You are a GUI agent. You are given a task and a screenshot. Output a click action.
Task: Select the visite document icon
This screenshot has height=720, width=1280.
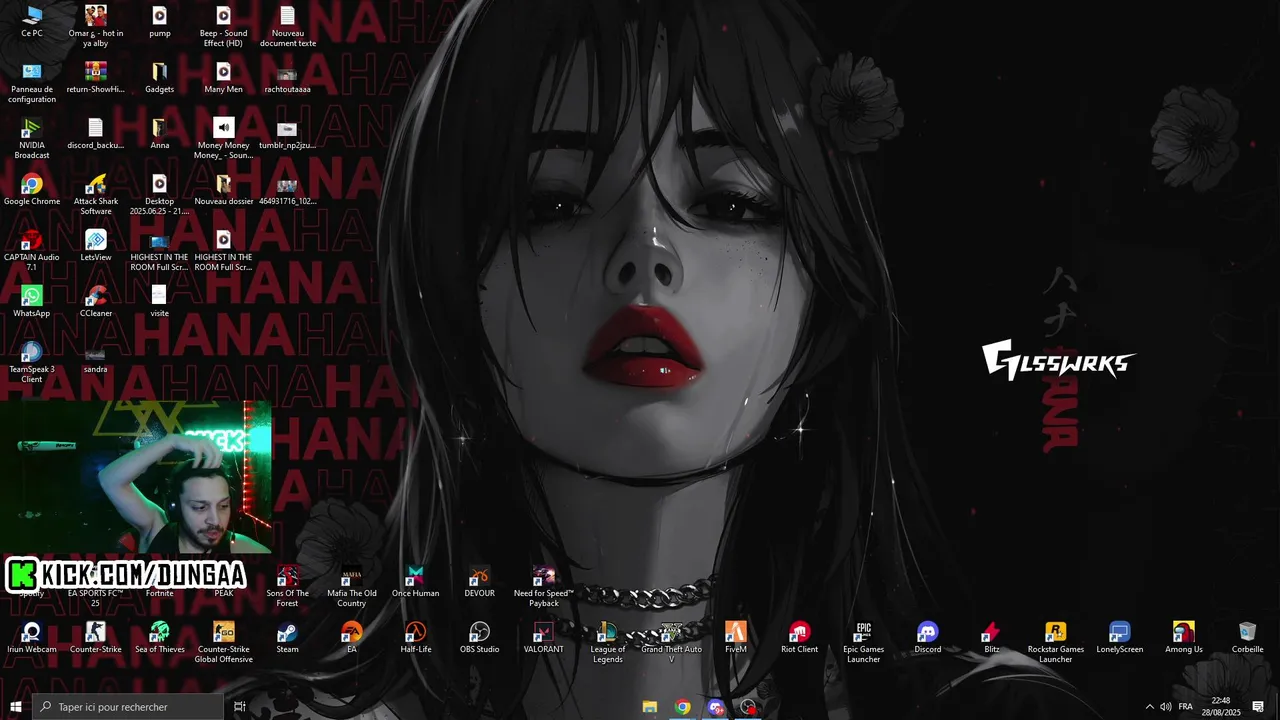coord(160,301)
